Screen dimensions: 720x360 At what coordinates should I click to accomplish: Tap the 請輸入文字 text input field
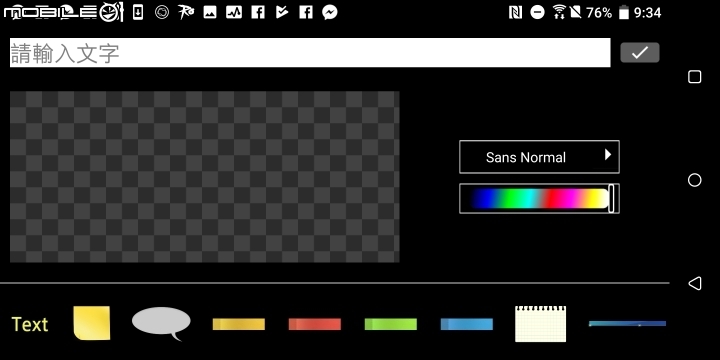(310, 53)
